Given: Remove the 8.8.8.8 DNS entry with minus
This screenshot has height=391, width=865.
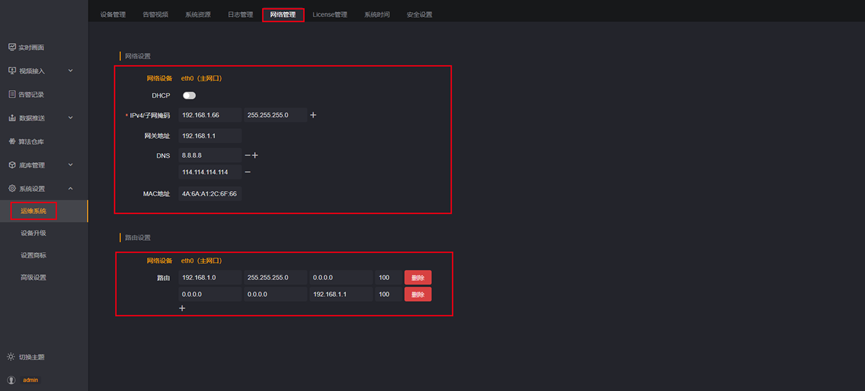Looking at the screenshot, I should click(247, 156).
